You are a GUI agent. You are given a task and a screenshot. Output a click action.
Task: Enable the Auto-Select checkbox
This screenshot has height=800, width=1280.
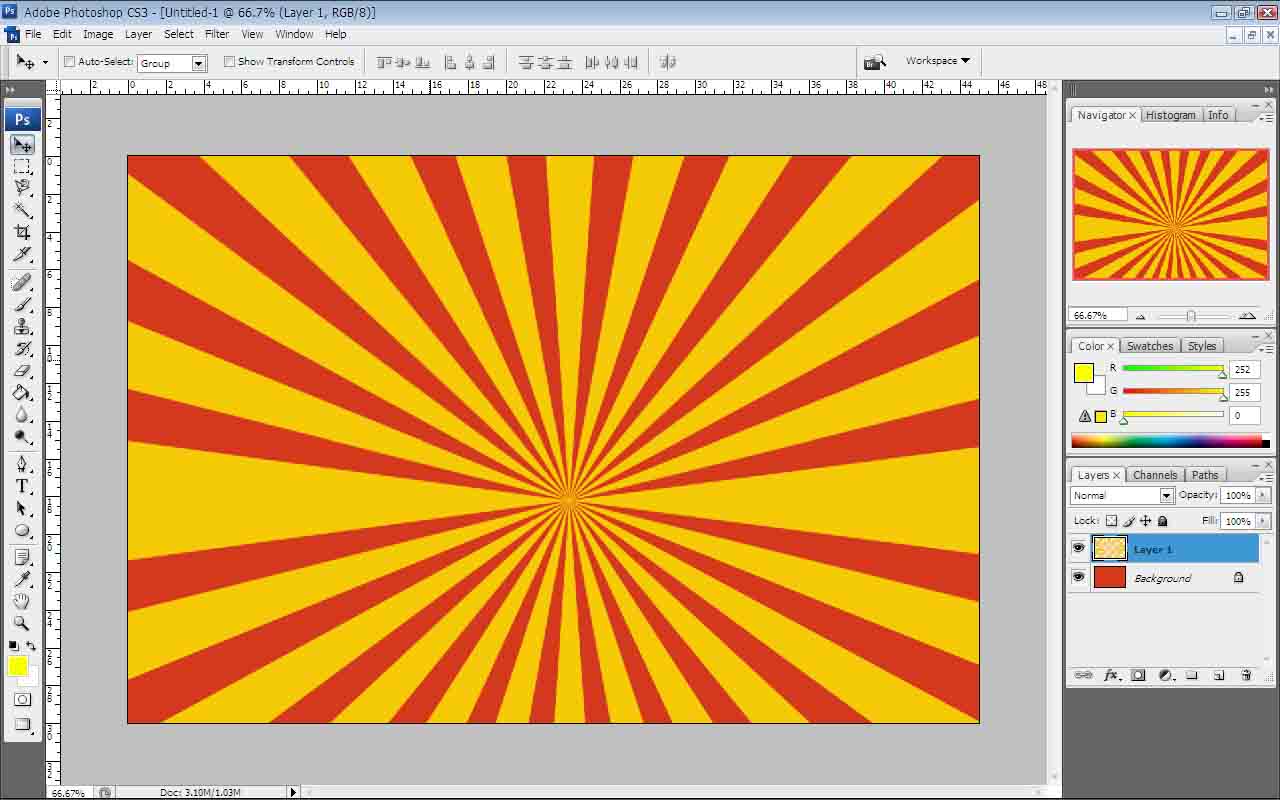(x=70, y=62)
